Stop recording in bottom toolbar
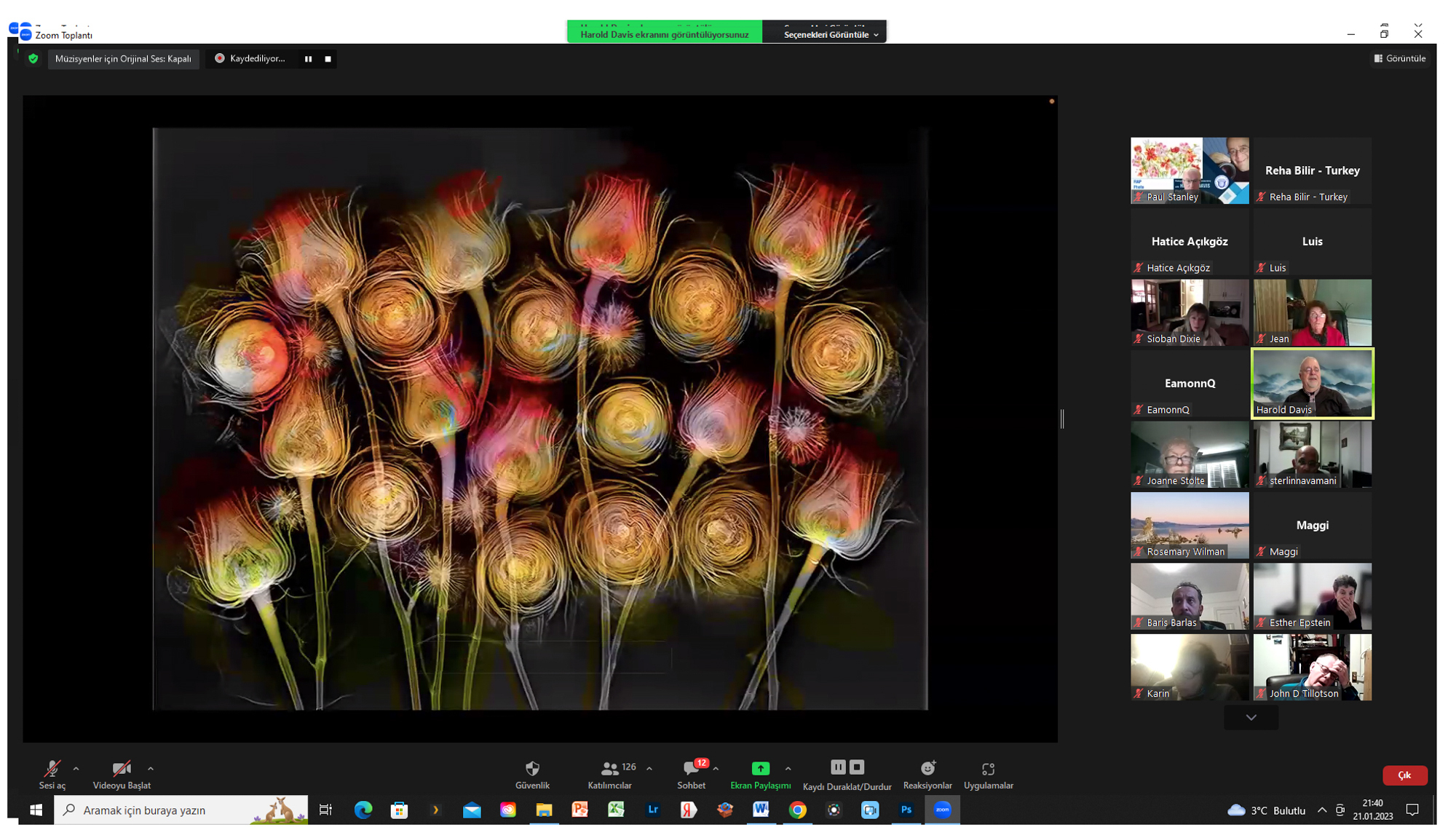Image resolution: width=1456 pixels, height=838 pixels. click(x=857, y=767)
